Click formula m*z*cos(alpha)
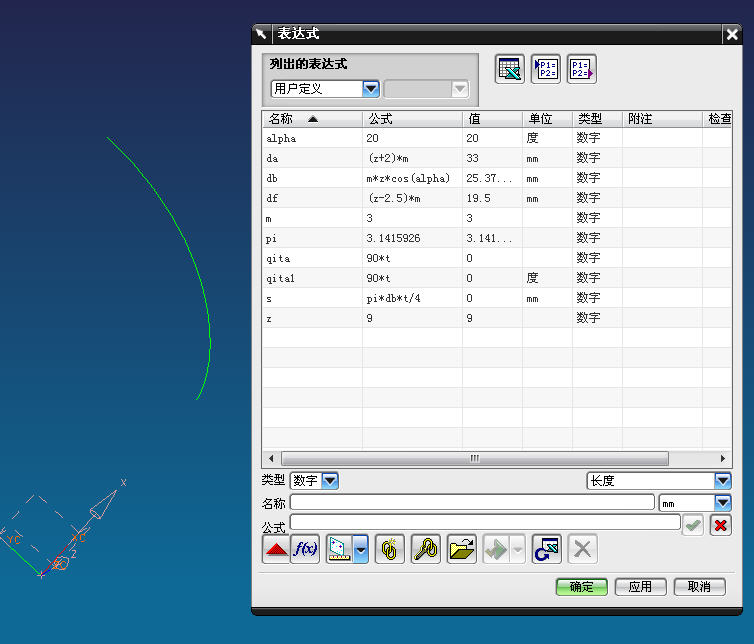Screen dimensions: 754x644 point(408,178)
